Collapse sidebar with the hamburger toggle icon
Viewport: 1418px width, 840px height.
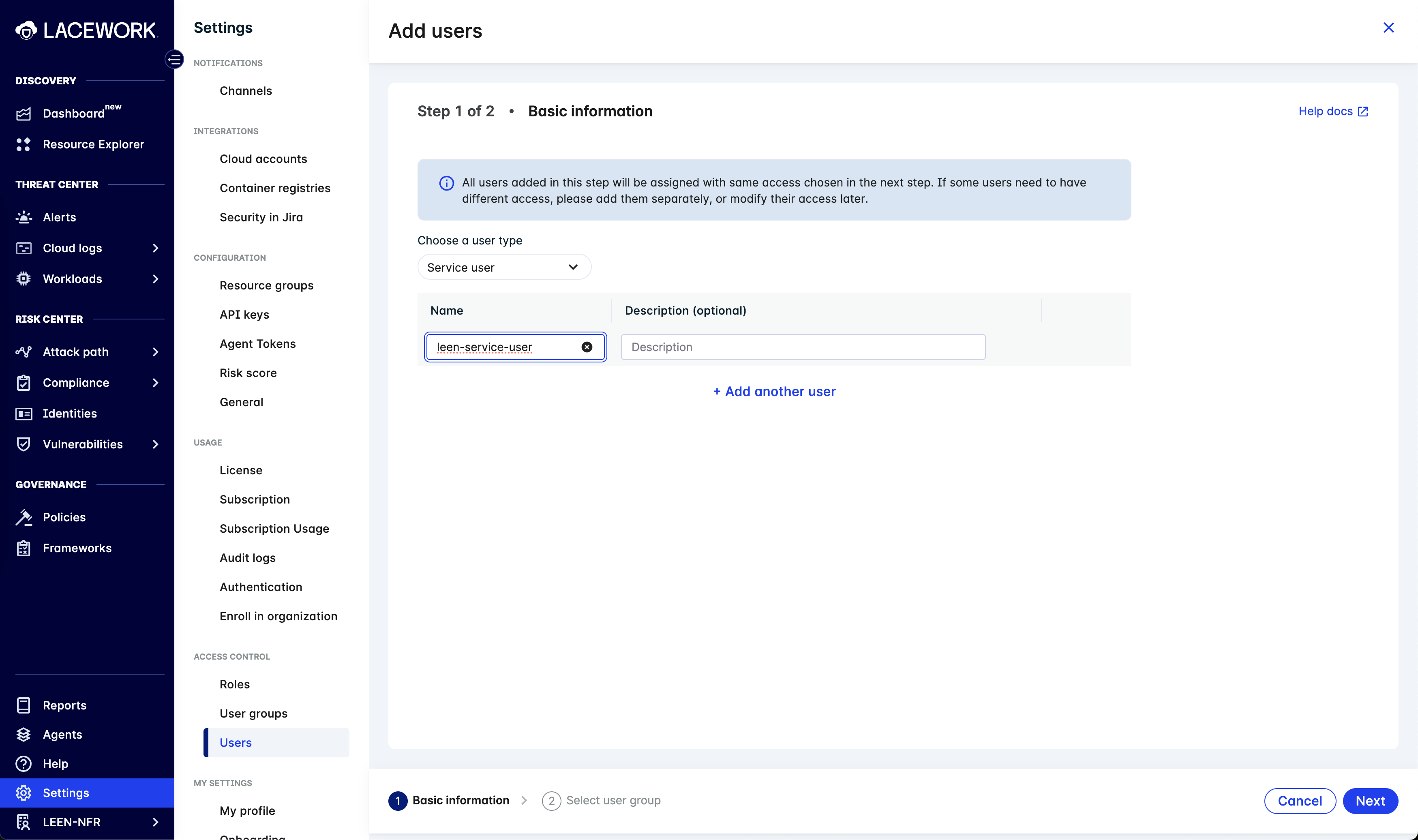(x=174, y=59)
